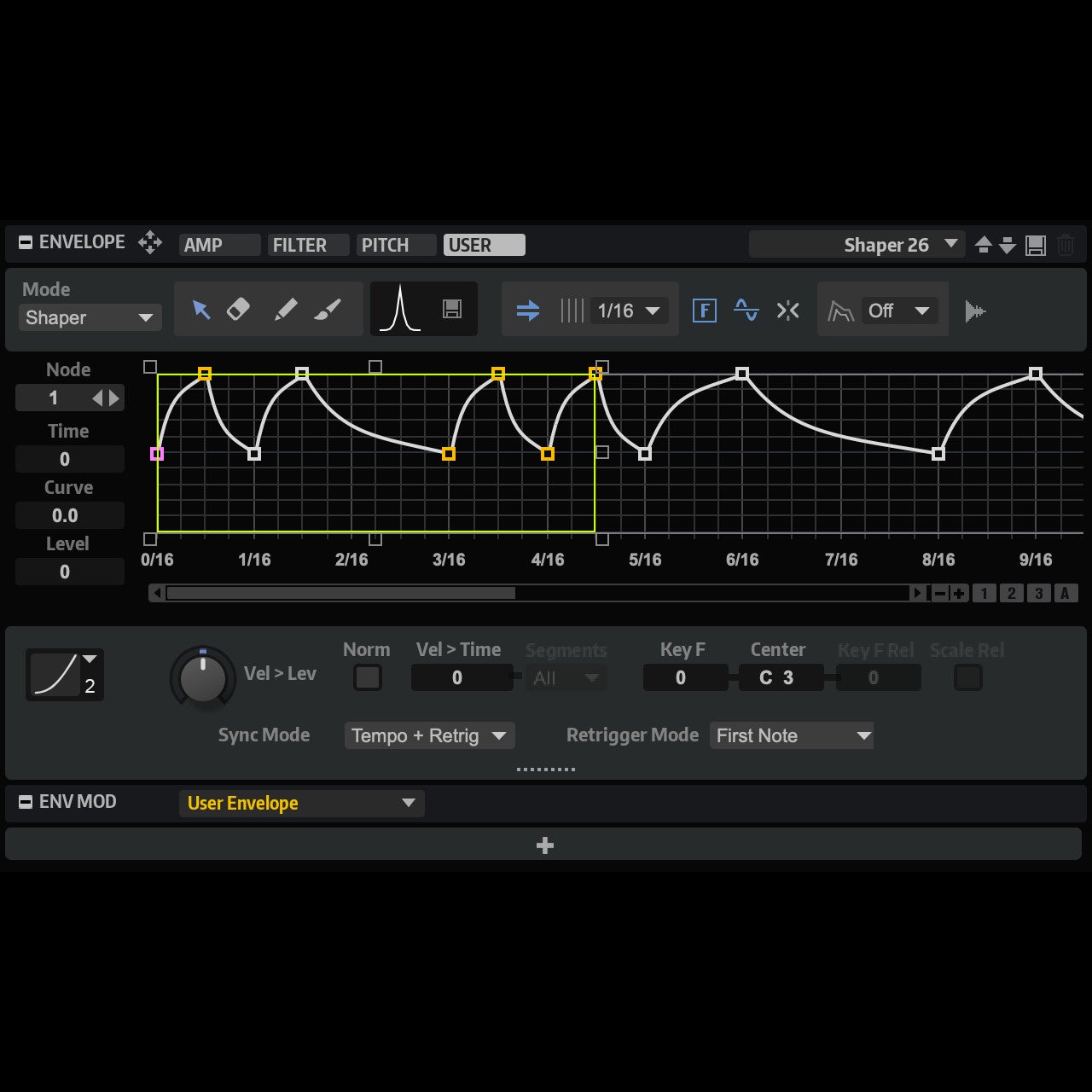This screenshot has height=1092, width=1092.
Task: Click the waveform play icon
Action: [975, 311]
